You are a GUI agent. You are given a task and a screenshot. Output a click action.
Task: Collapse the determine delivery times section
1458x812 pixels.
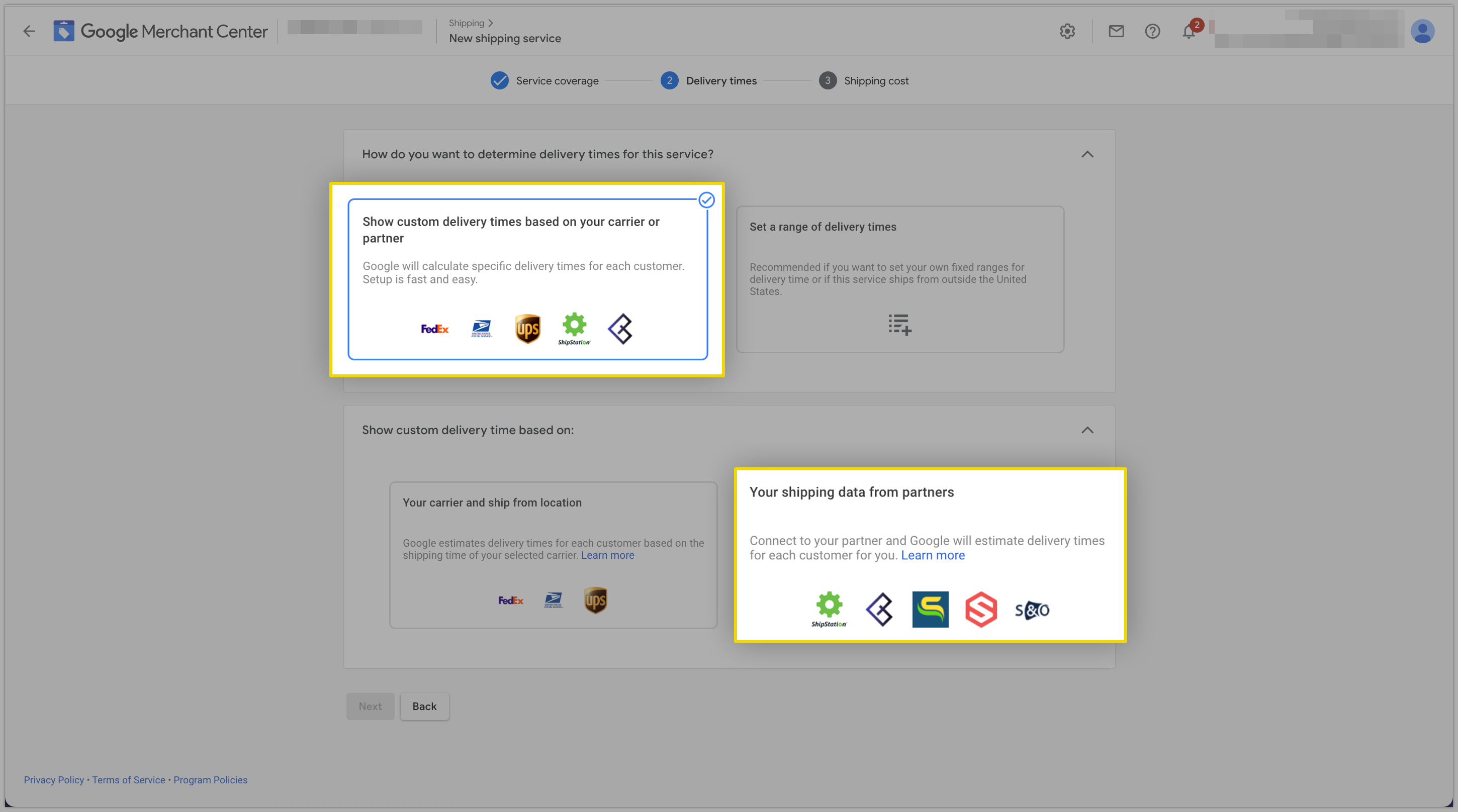pyautogui.click(x=1087, y=154)
